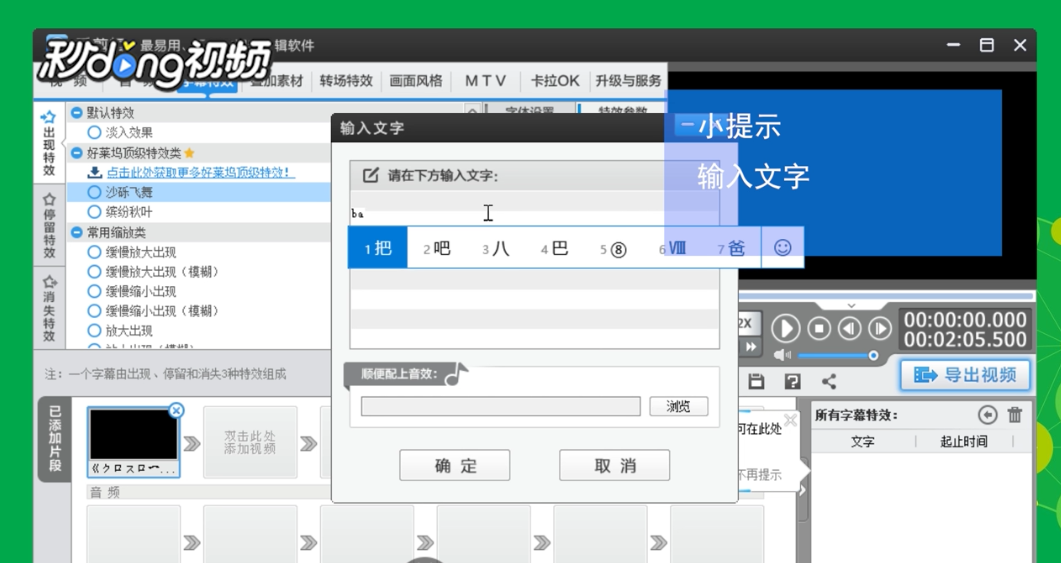Click the 已添加片段 side label

tap(55, 438)
